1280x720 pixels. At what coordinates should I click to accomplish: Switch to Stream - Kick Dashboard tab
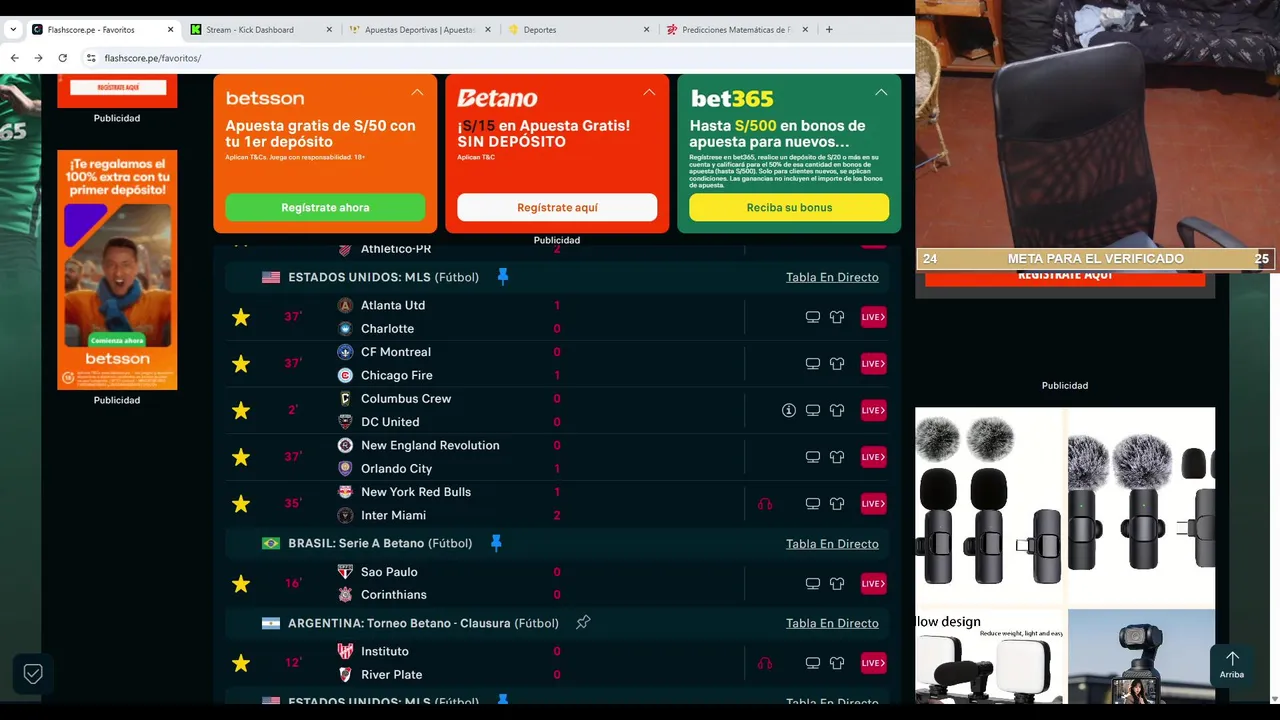tap(260, 30)
